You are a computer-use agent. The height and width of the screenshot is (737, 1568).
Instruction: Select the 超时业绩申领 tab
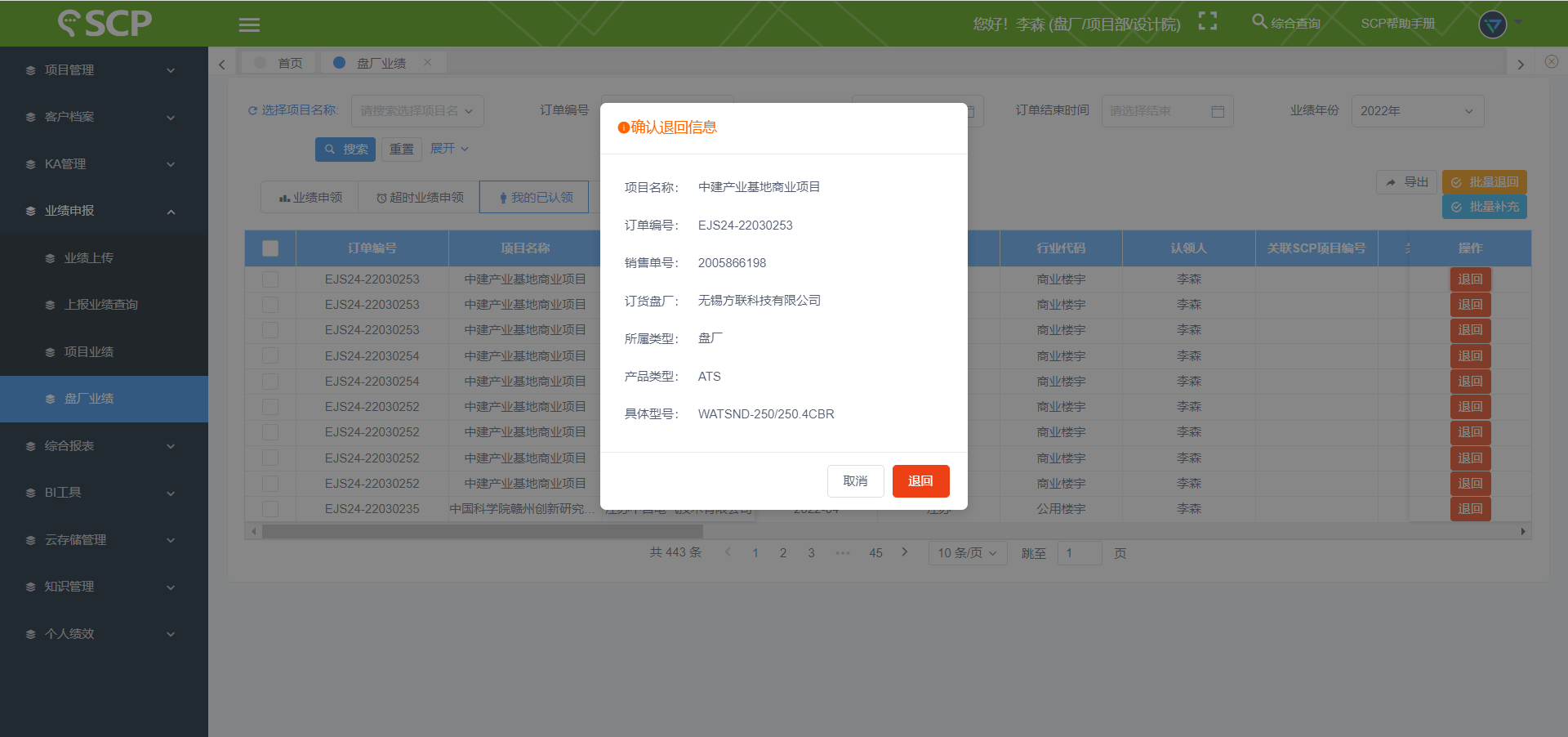[x=420, y=198]
